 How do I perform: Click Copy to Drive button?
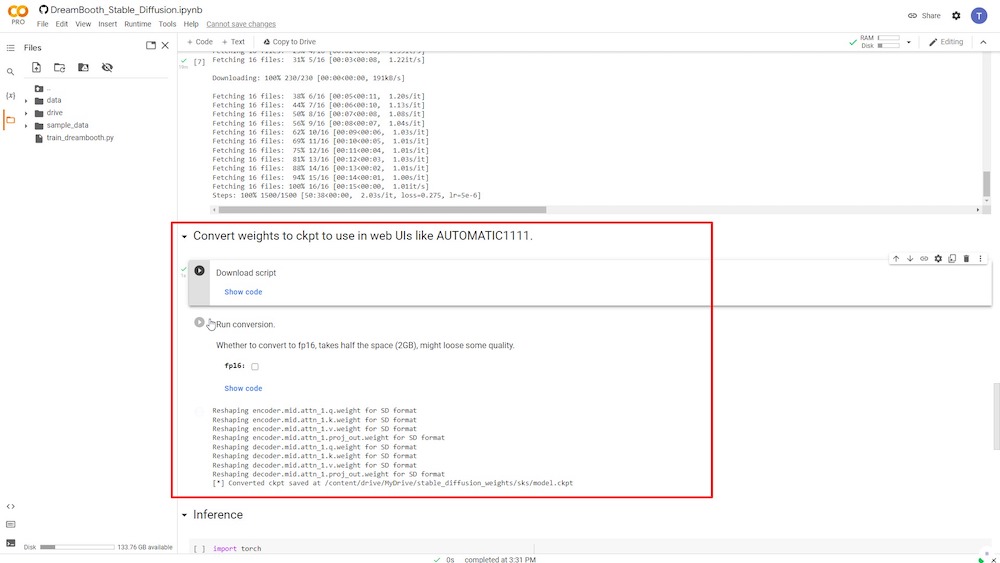pos(290,41)
